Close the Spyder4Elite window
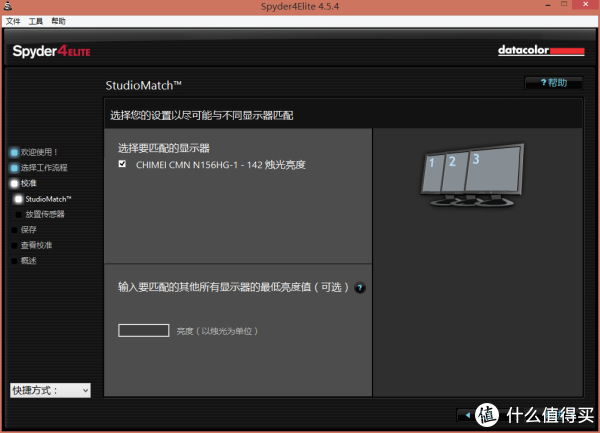Screen dimensions: 600x433 [585, 5]
